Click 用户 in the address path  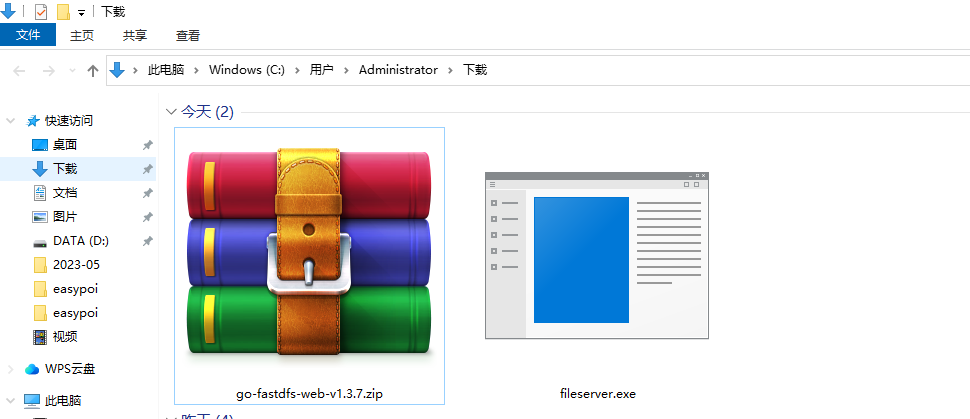(x=322, y=70)
